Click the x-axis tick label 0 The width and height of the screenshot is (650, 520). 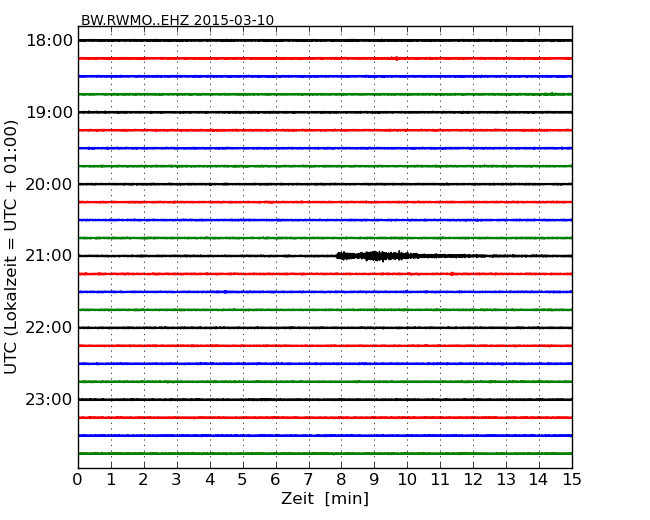coord(78,480)
